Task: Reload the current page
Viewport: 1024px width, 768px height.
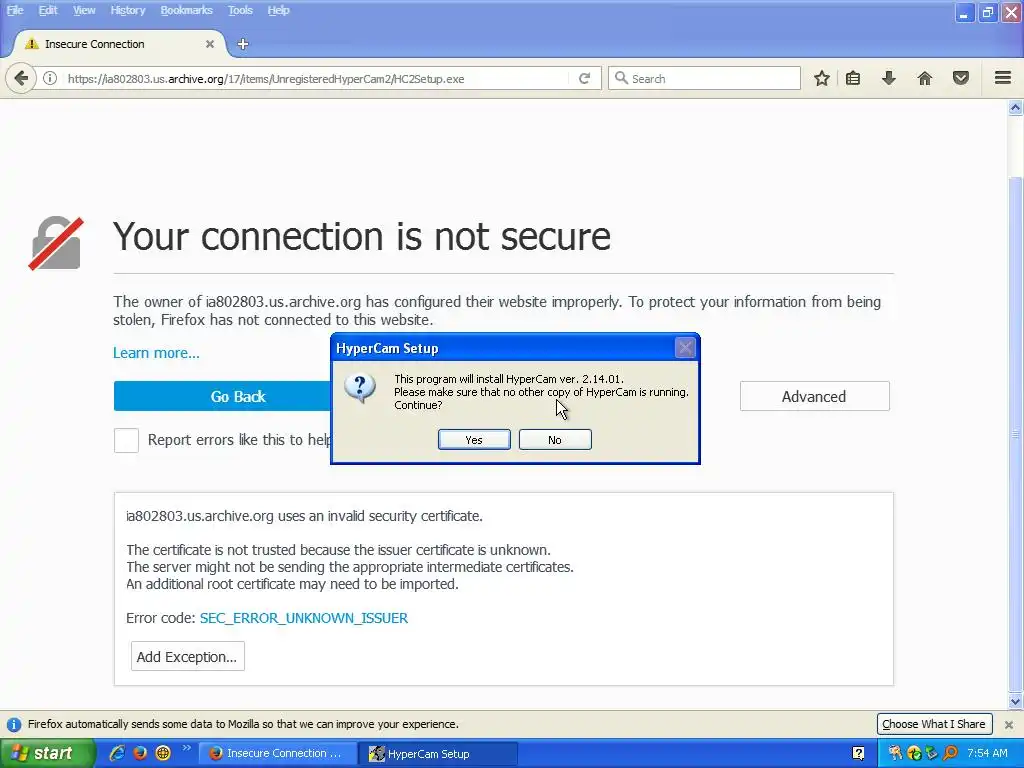Action: tap(584, 79)
